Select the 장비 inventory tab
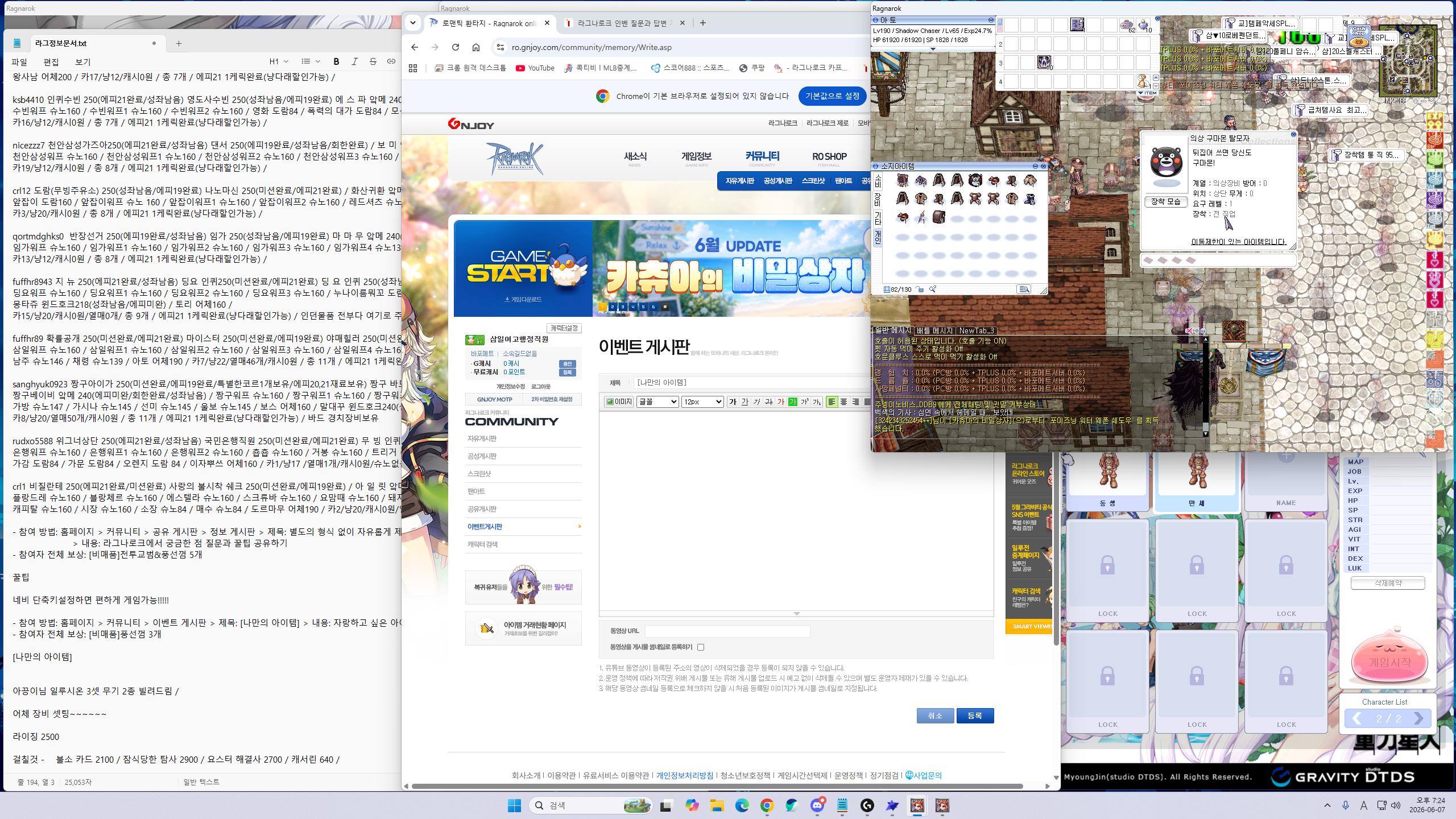This screenshot has height=819, width=1456. pos(878,199)
